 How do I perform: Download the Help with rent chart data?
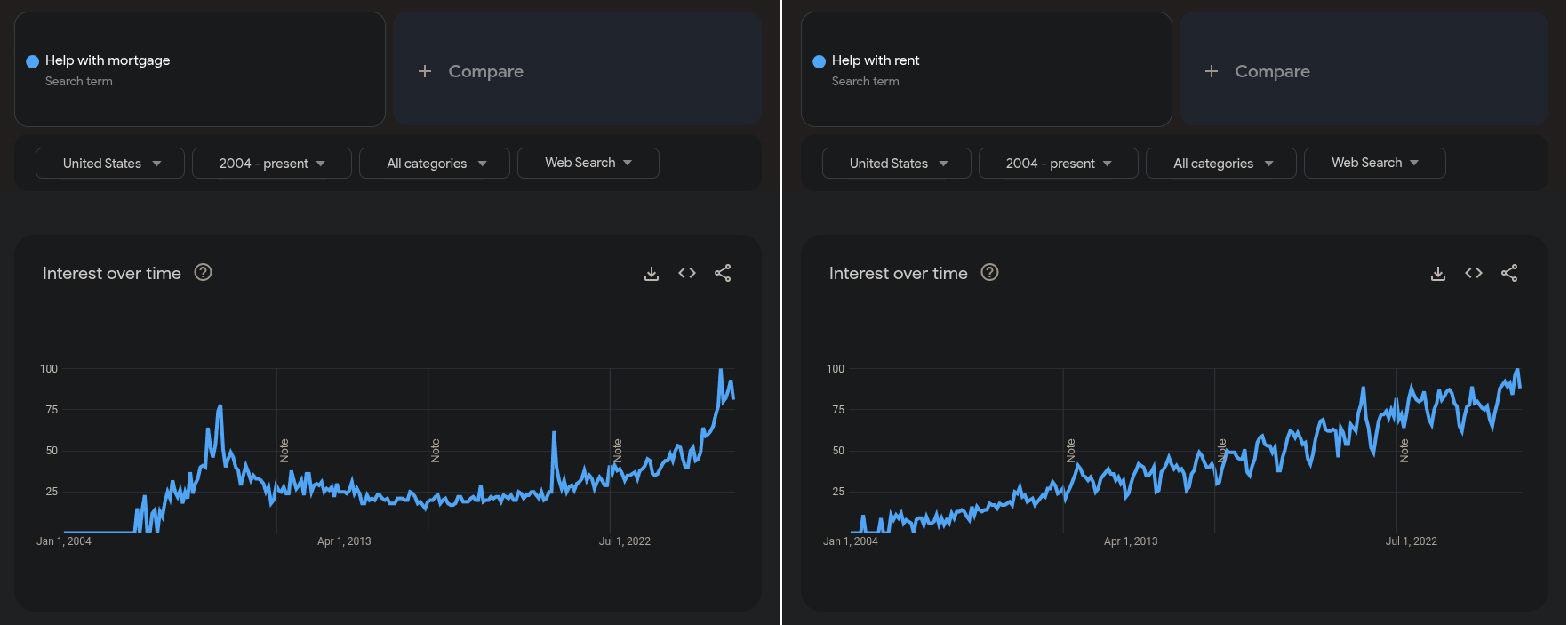click(1438, 274)
